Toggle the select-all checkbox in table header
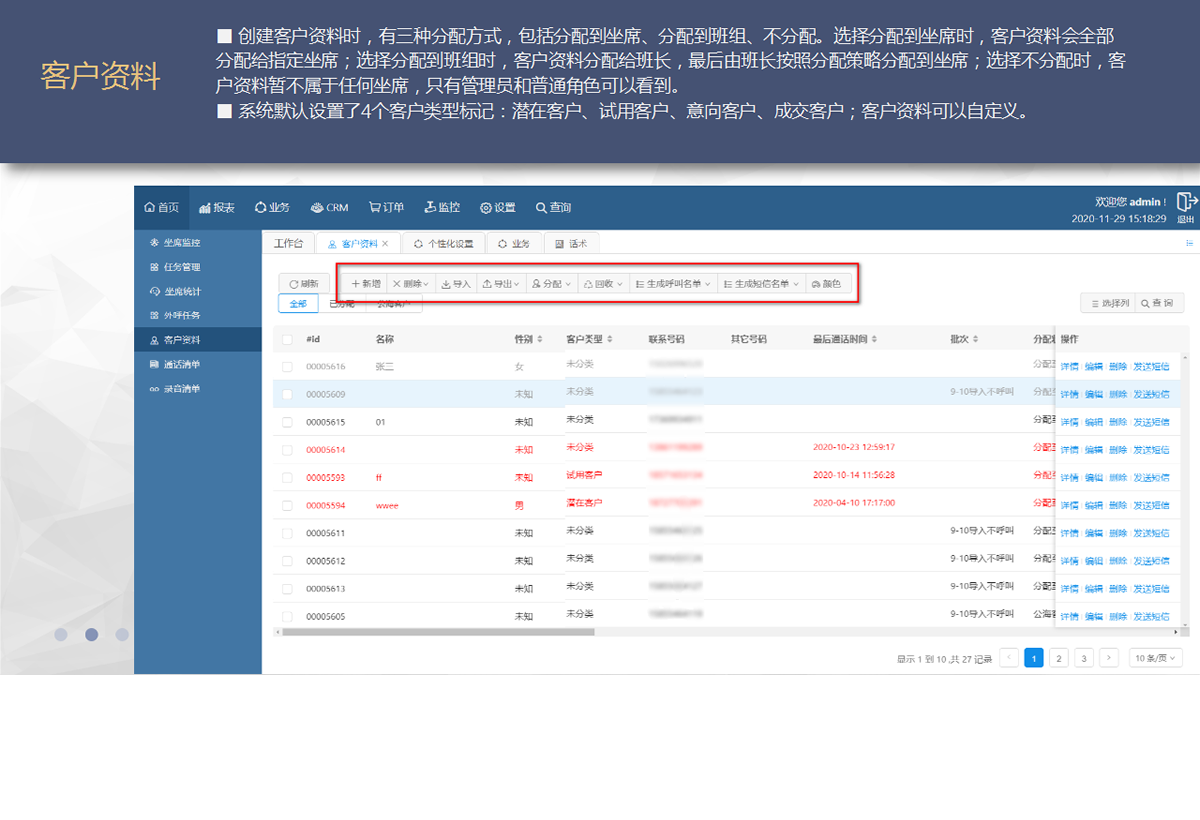The image size is (1200, 820). [x=288, y=339]
